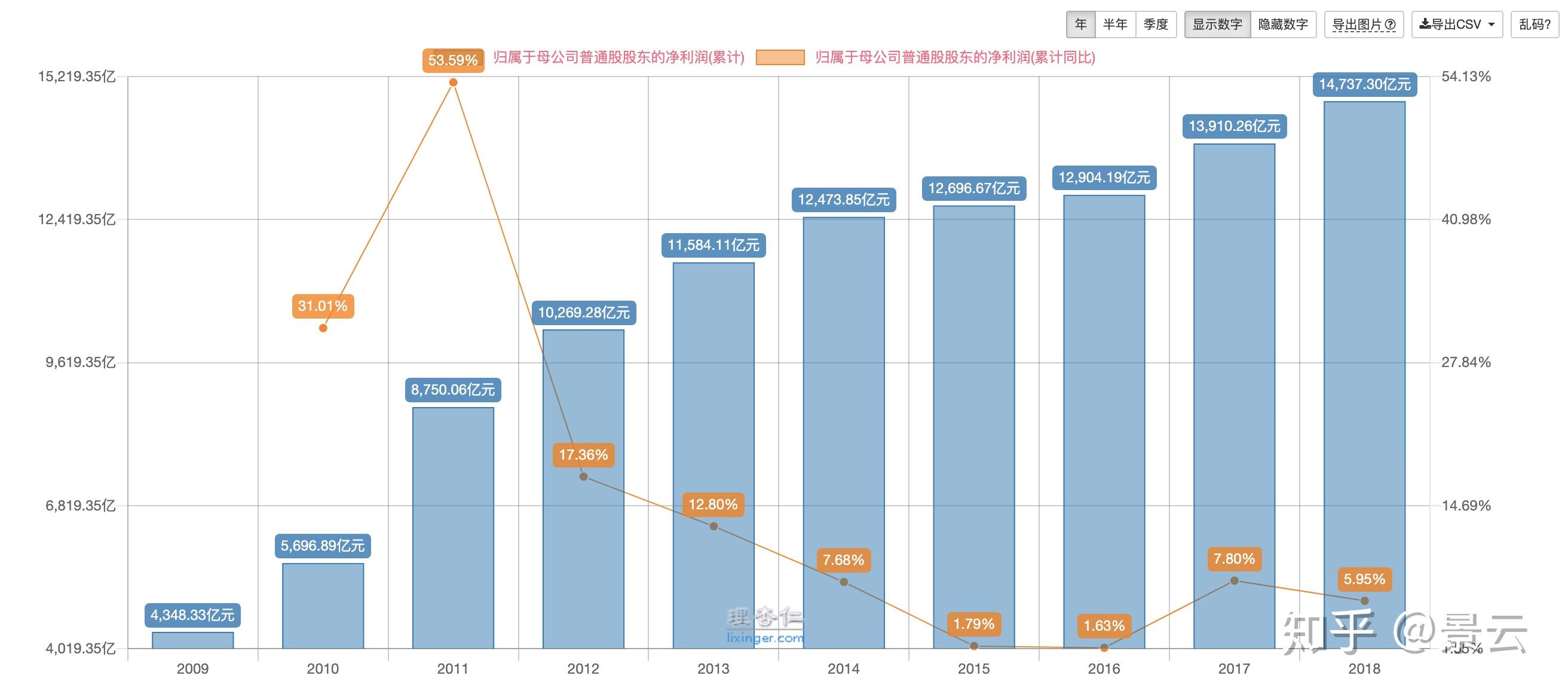The image size is (1568, 697).
Task: Click the 1.63% growth label for 2016
Action: 1104,626
